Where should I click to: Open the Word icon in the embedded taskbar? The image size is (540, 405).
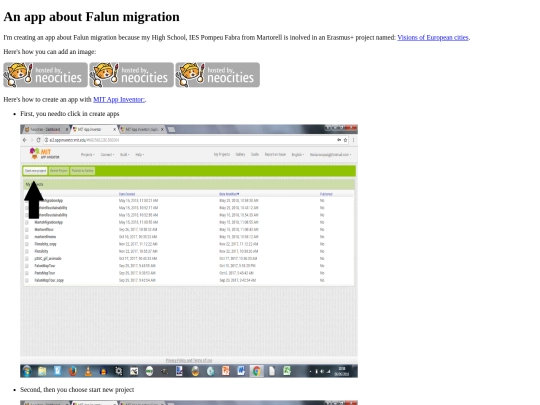[241, 371]
